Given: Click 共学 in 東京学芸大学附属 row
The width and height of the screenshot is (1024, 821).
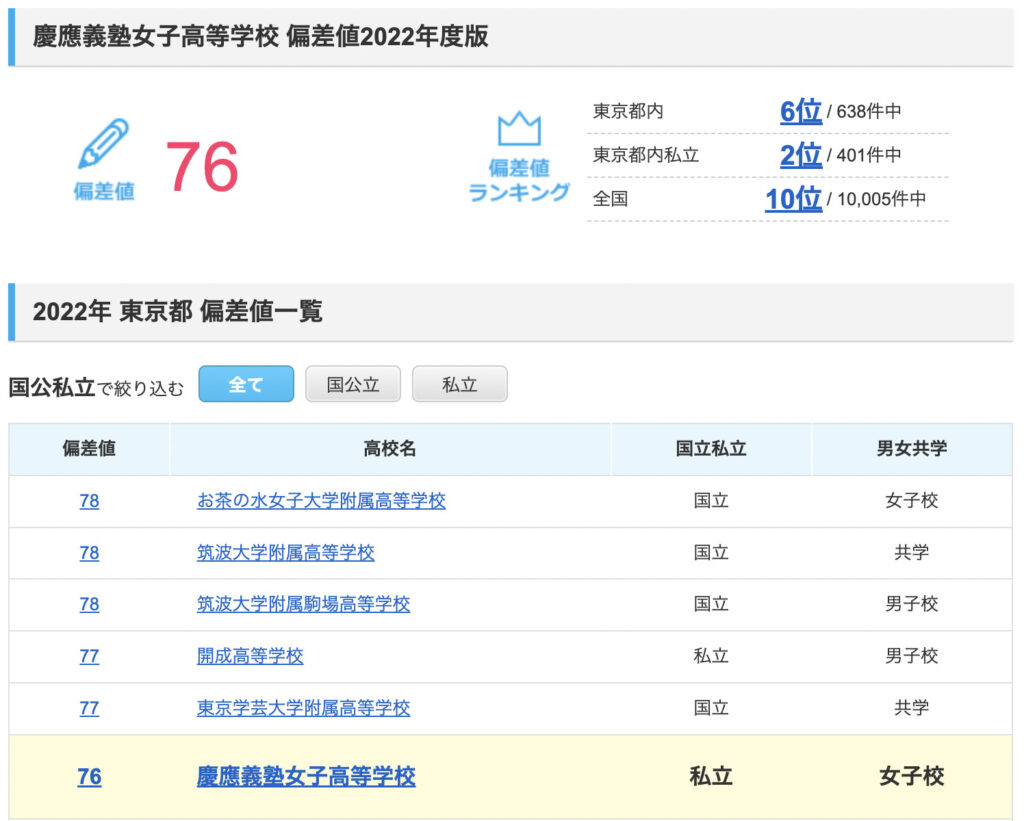Looking at the screenshot, I should (x=912, y=708).
